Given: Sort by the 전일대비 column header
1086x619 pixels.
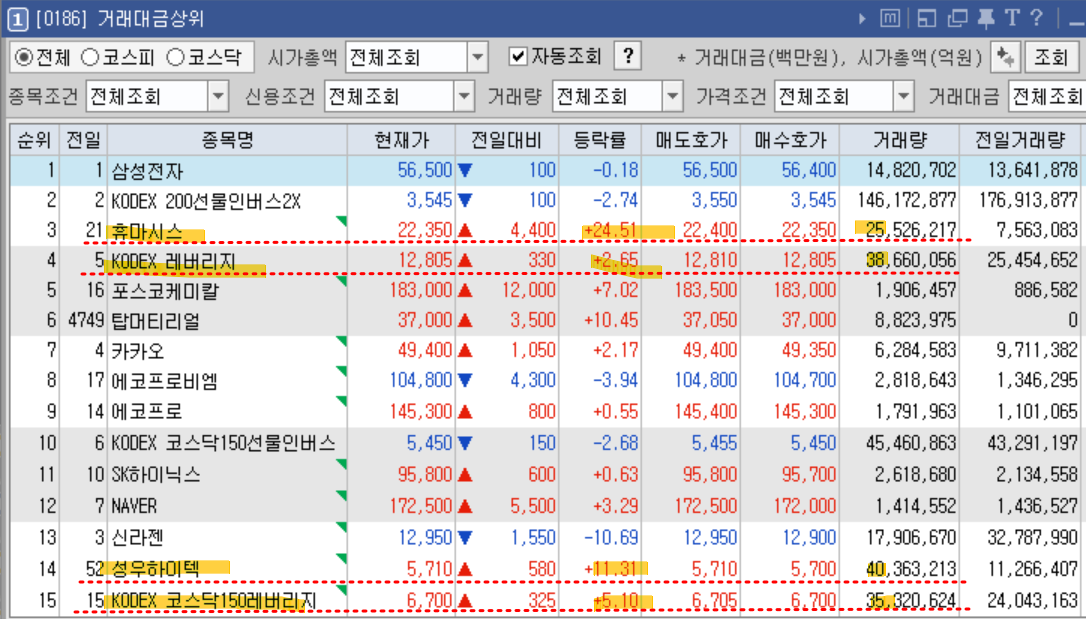Looking at the screenshot, I should (x=507, y=141).
